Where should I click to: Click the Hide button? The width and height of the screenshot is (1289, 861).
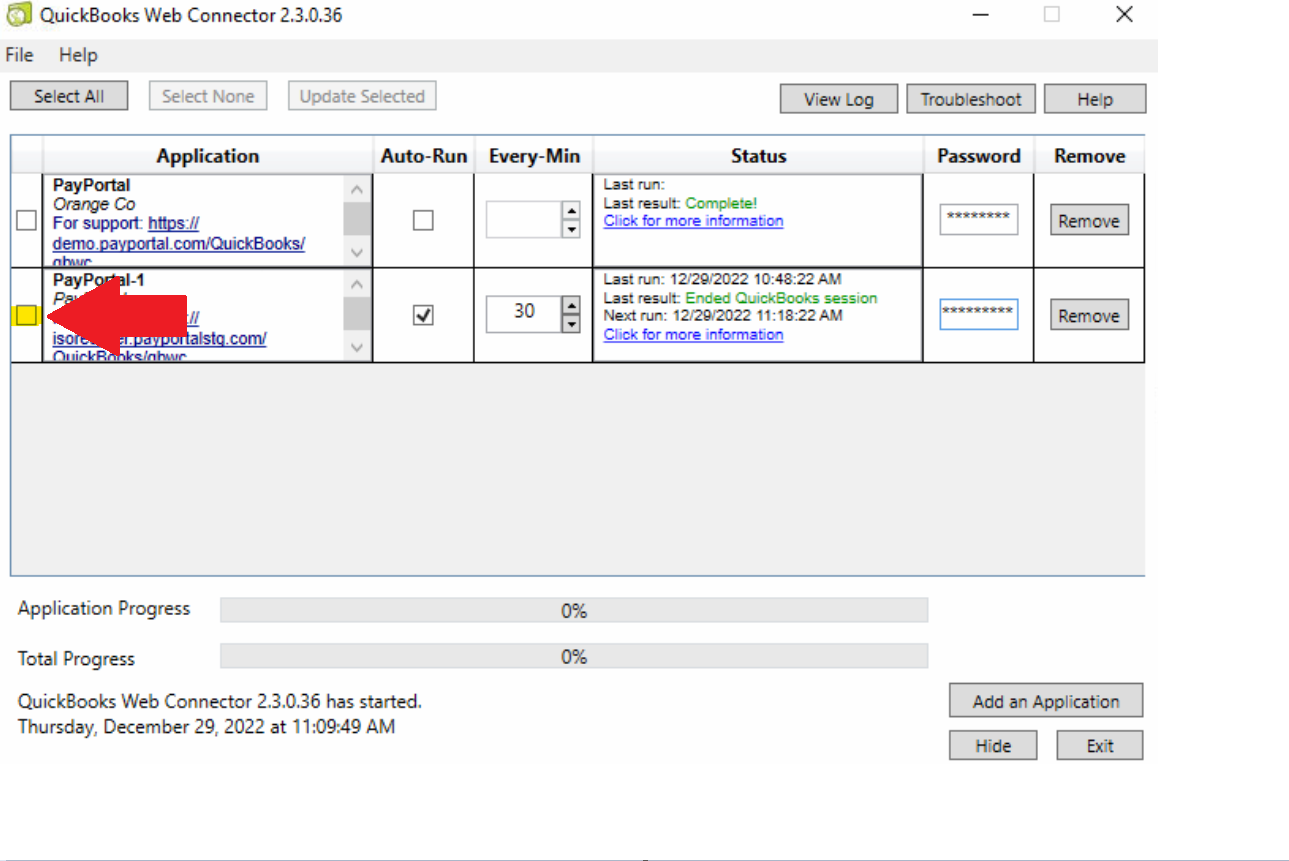pos(993,746)
